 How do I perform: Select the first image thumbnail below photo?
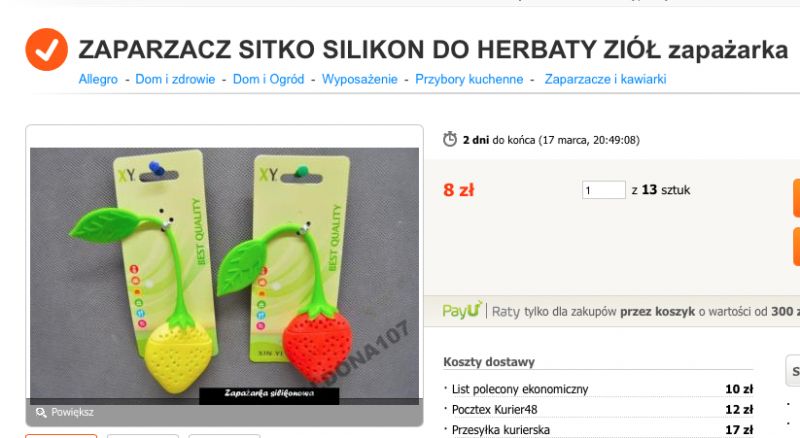click(61, 436)
